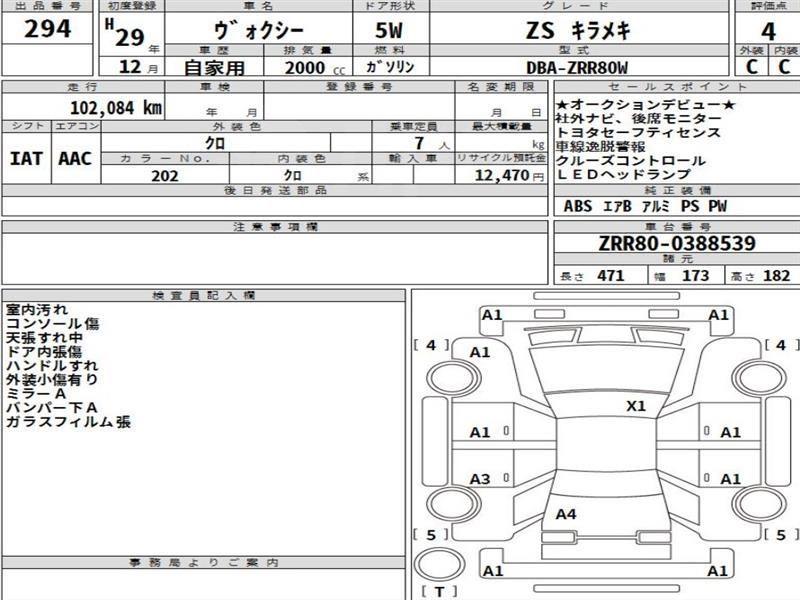The height and width of the screenshot is (600, 800).
Task: Click the model code DBA-ZRR80W
Action: [x=577, y=68]
